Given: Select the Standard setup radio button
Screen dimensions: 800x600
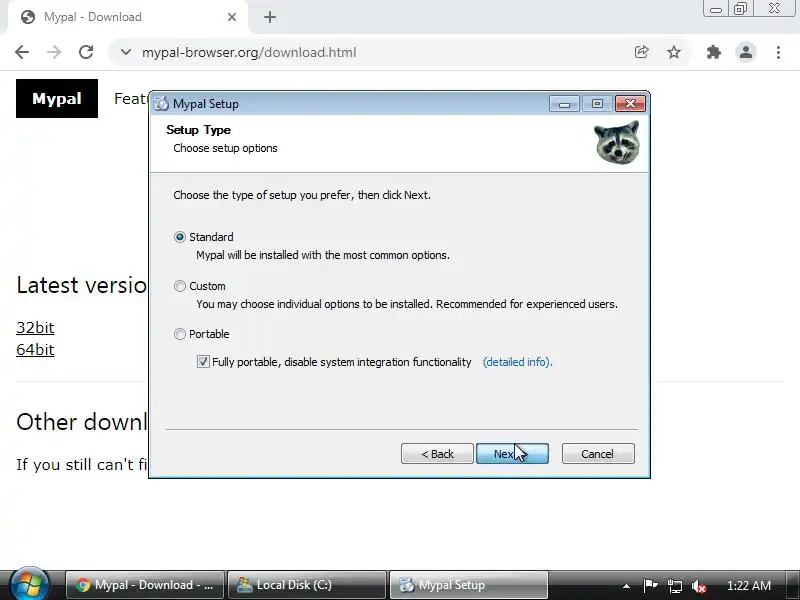Looking at the screenshot, I should pos(180,237).
